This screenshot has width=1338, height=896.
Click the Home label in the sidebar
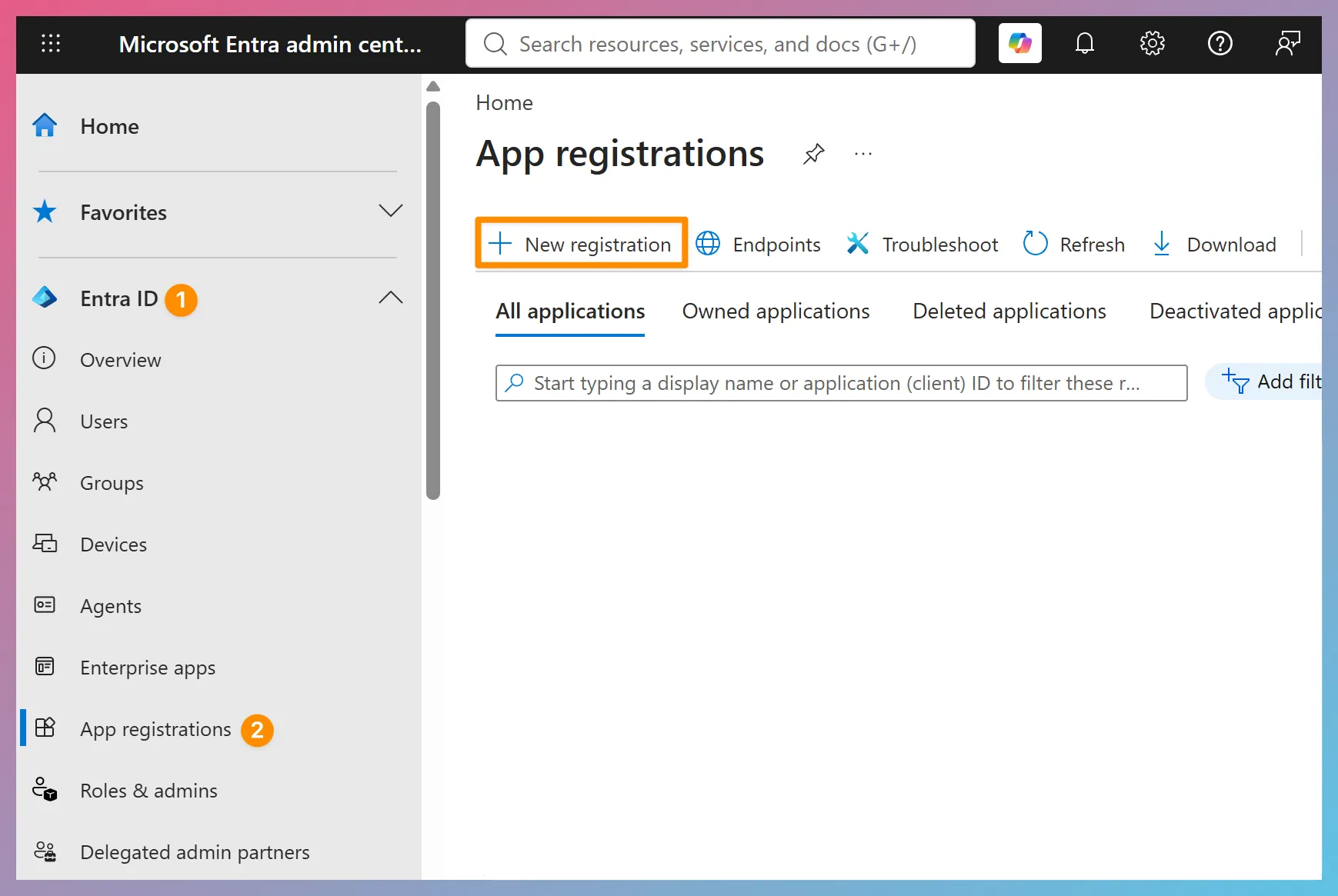click(x=109, y=126)
